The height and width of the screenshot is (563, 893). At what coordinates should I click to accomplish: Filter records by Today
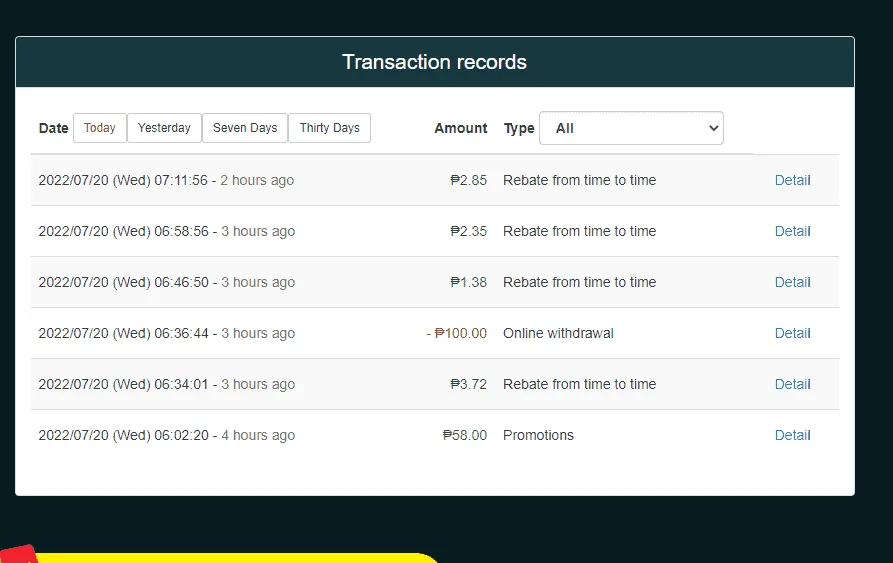[100, 128]
